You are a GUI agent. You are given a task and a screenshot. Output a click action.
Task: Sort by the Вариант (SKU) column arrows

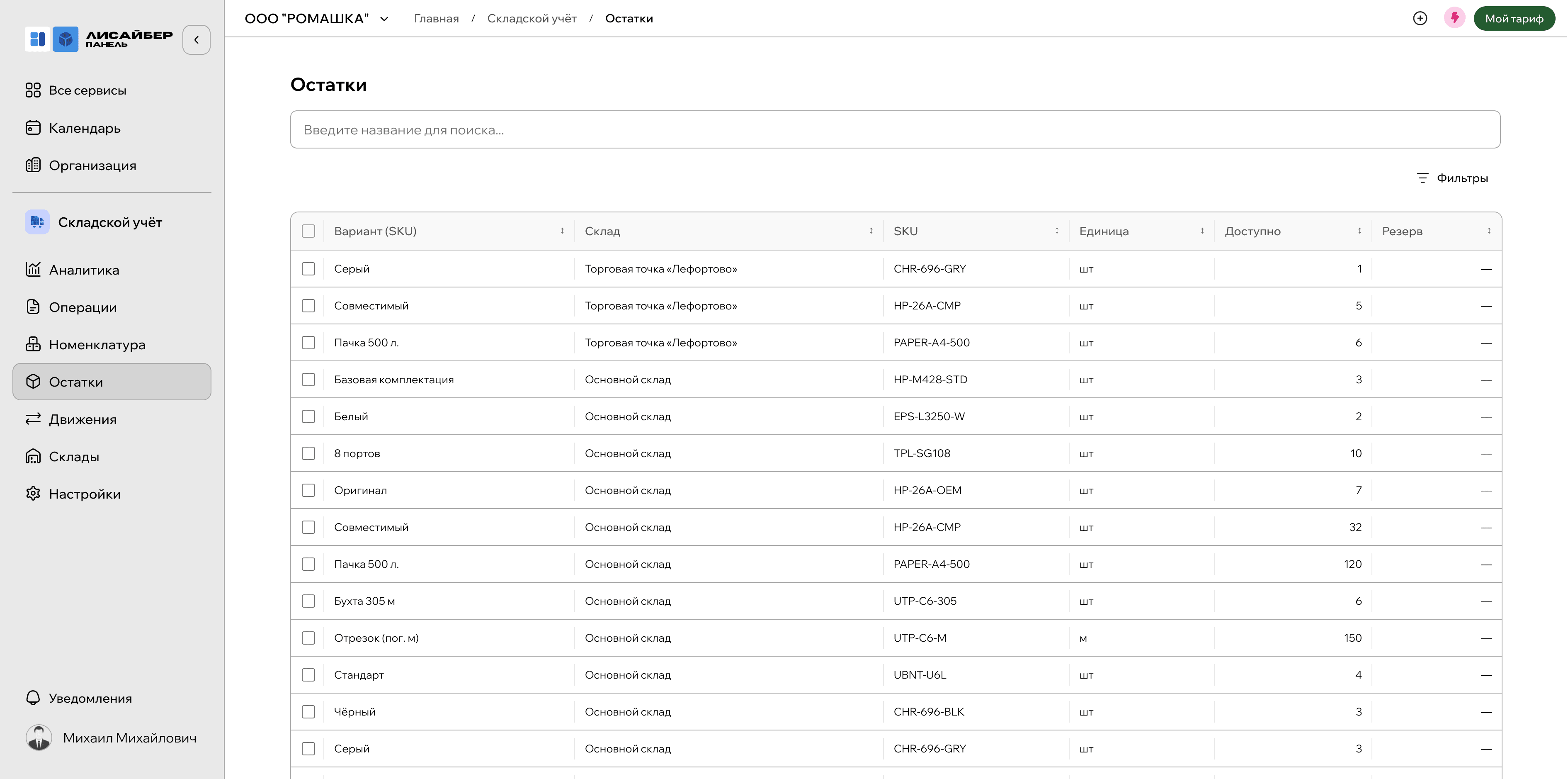click(x=563, y=231)
